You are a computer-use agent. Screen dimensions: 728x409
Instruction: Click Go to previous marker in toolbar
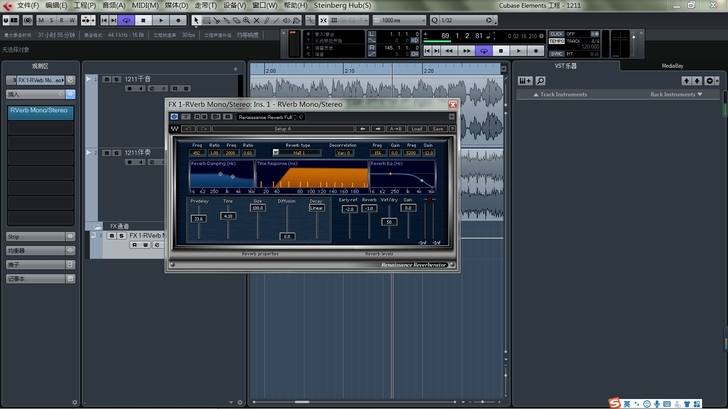tap(104, 20)
